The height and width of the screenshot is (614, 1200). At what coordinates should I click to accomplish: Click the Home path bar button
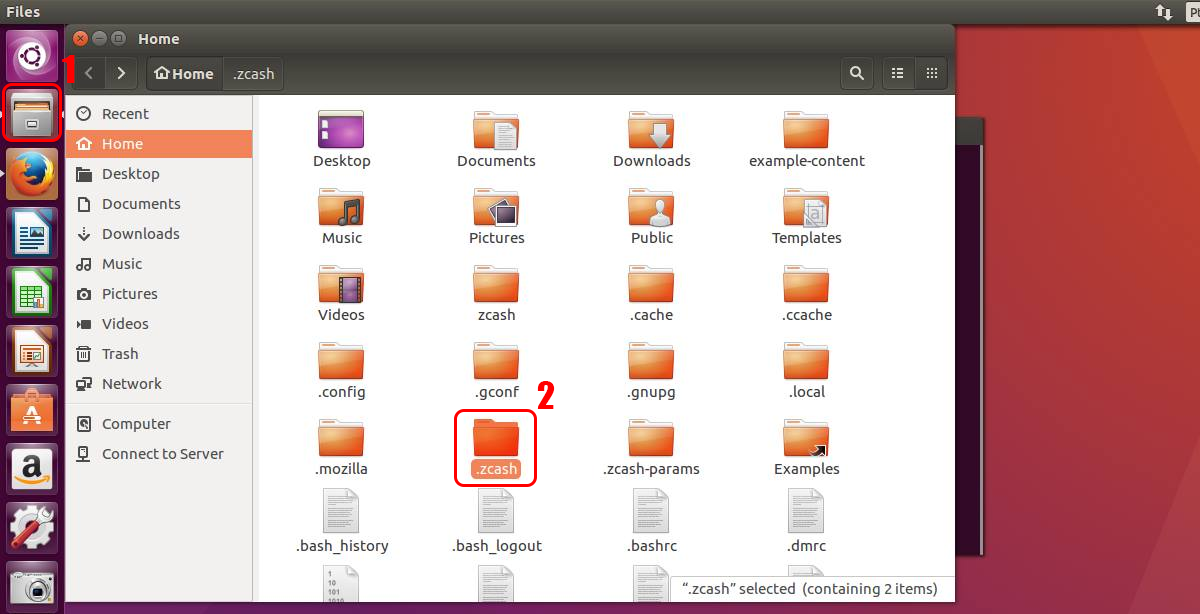click(x=184, y=73)
